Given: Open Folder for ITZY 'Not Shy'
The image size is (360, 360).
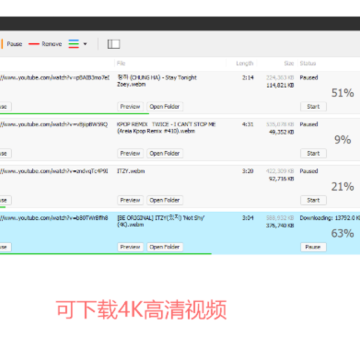Looking at the screenshot, I should pos(165,247).
